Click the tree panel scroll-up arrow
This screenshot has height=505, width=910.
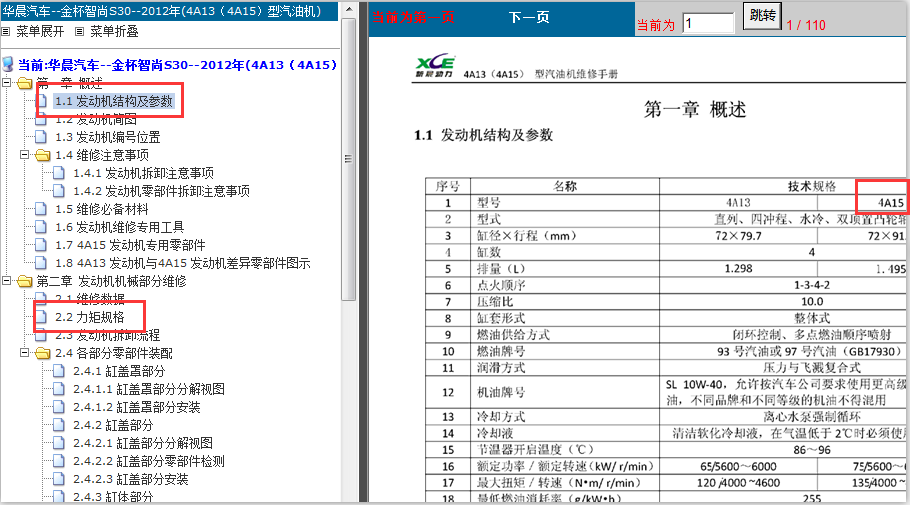coord(349,9)
